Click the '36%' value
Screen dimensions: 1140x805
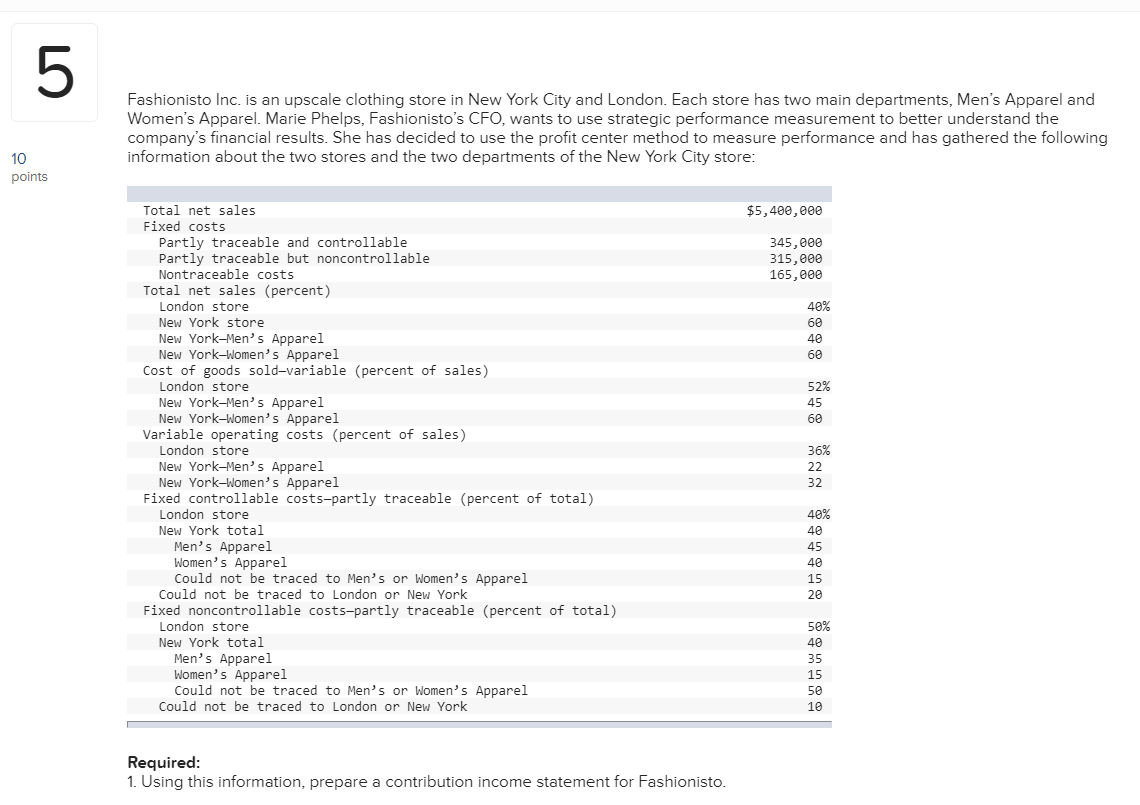[x=819, y=451]
